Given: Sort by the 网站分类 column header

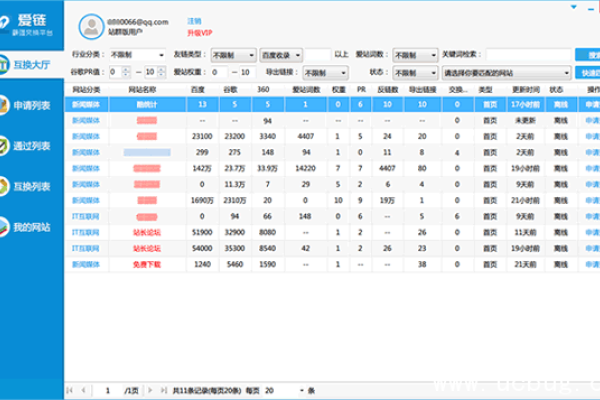Looking at the screenshot, I should [86, 90].
